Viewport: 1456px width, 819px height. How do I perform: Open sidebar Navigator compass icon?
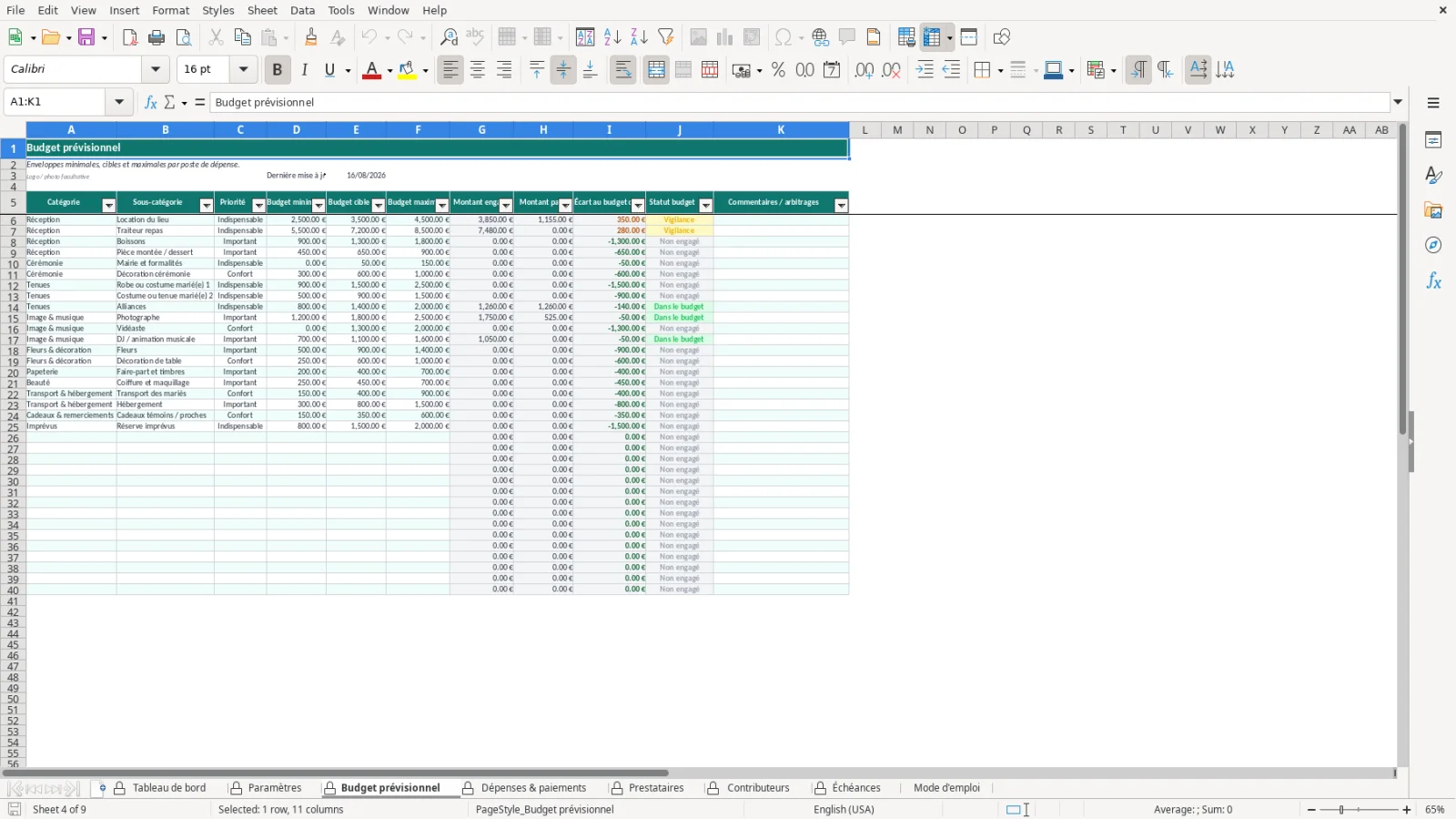tap(1433, 246)
